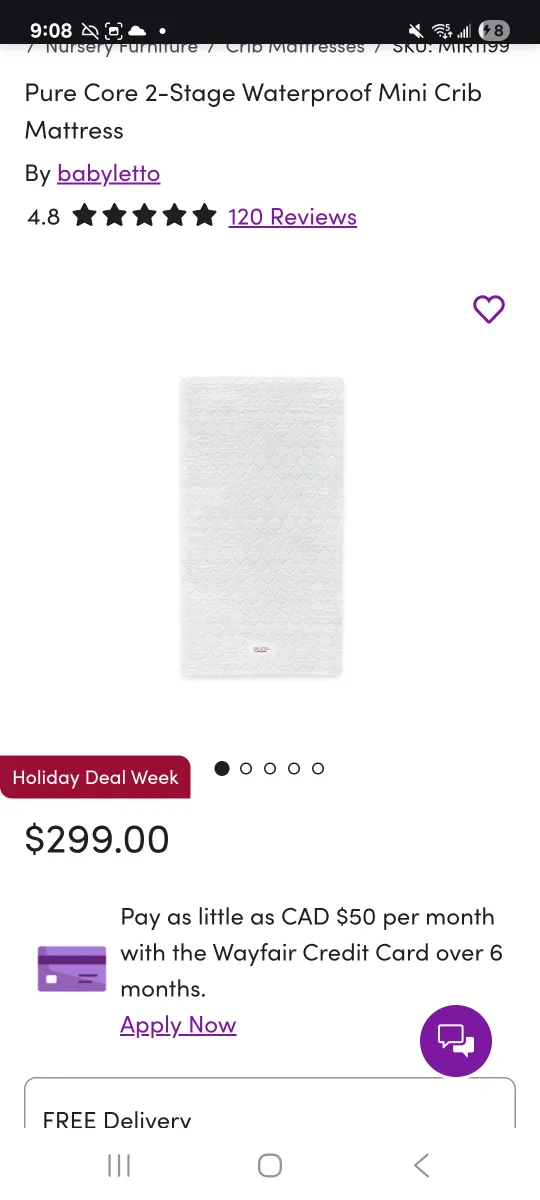
Task: Open the recent apps button
Action: click(119, 1165)
